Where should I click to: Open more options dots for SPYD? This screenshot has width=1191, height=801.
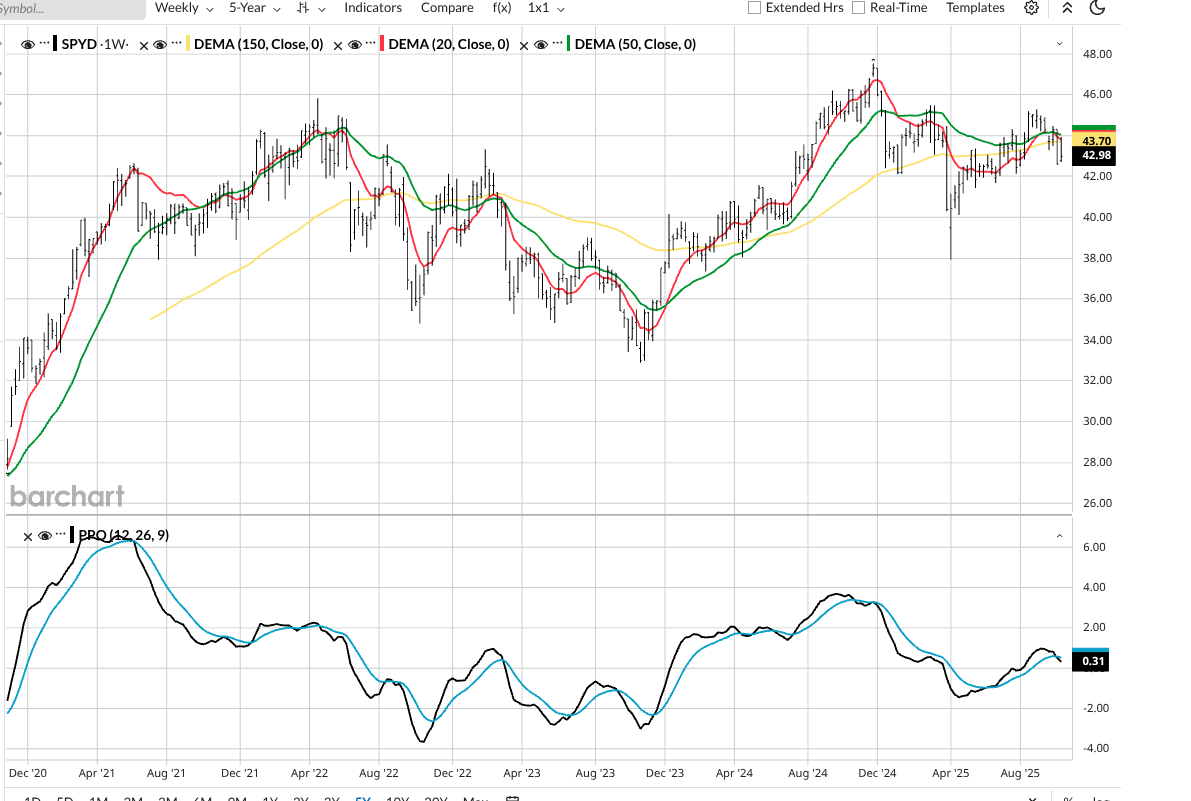(x=45, y=43)
